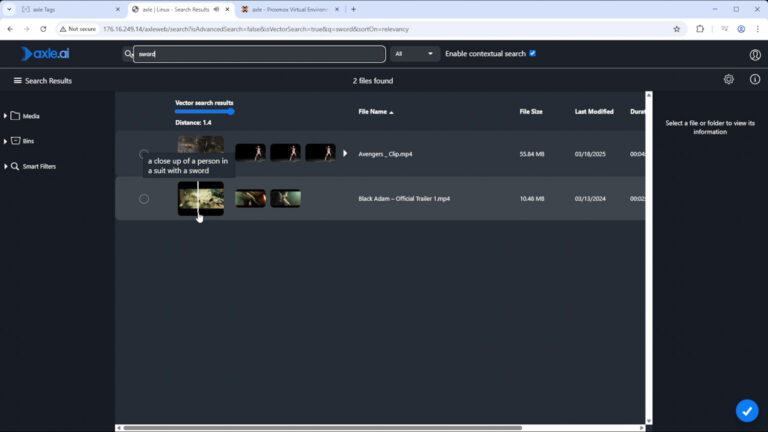Expand the Smart Filters tree node
Screen dimensions: 768x432
[5, 167]
